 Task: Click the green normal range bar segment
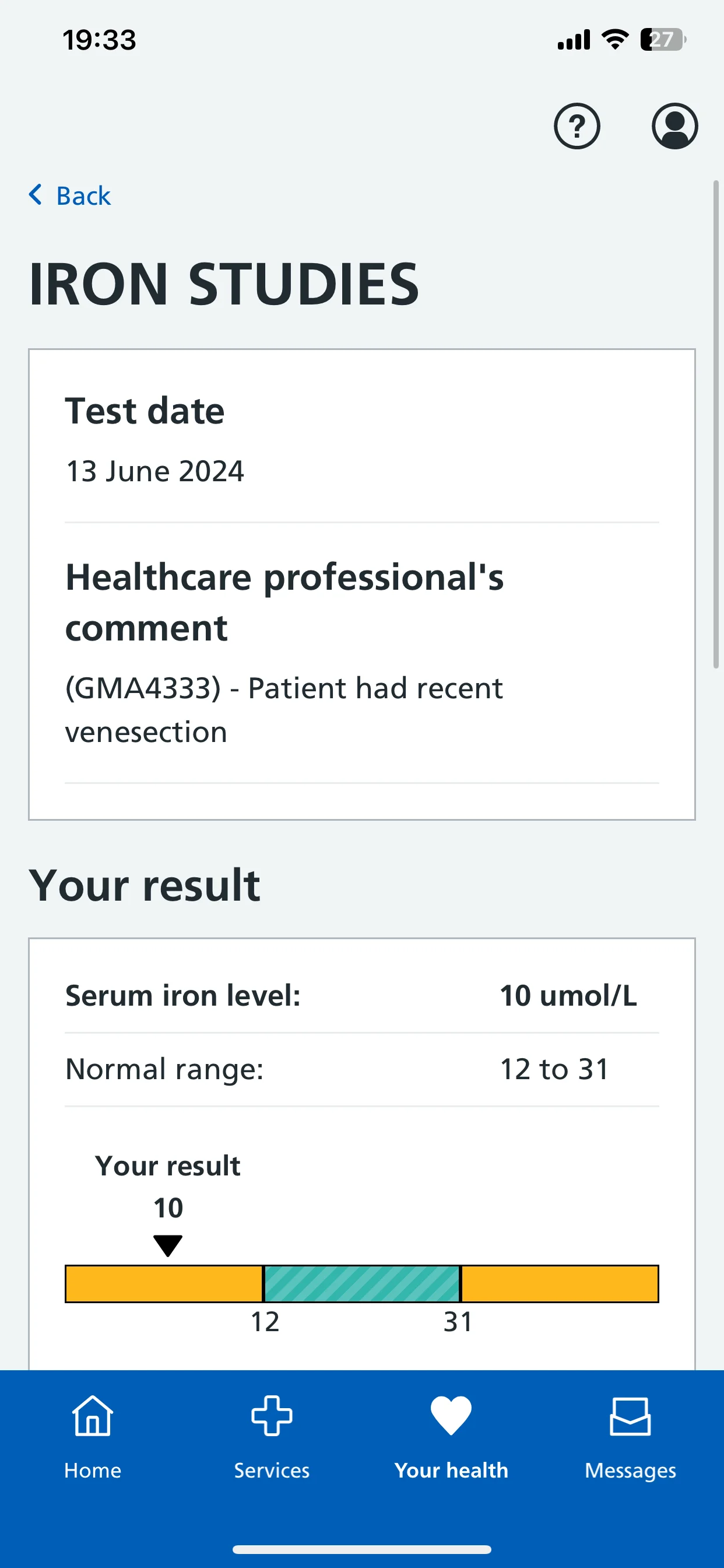[x=361, y=1284]
